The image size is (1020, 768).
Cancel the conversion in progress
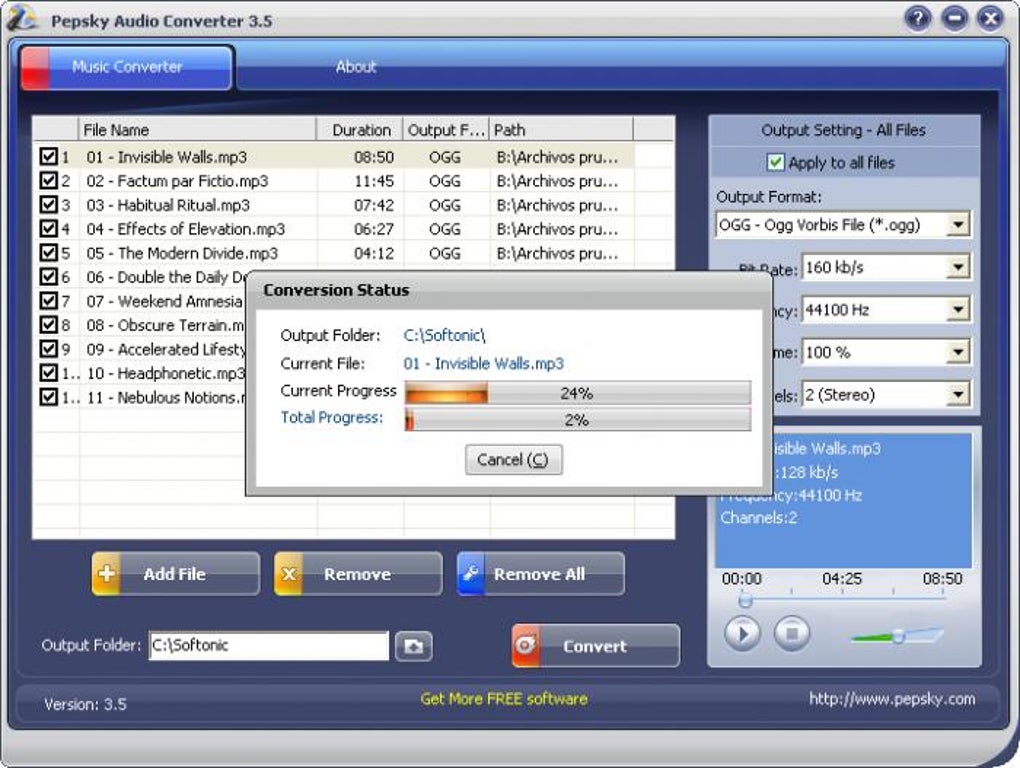pos(513,460)
